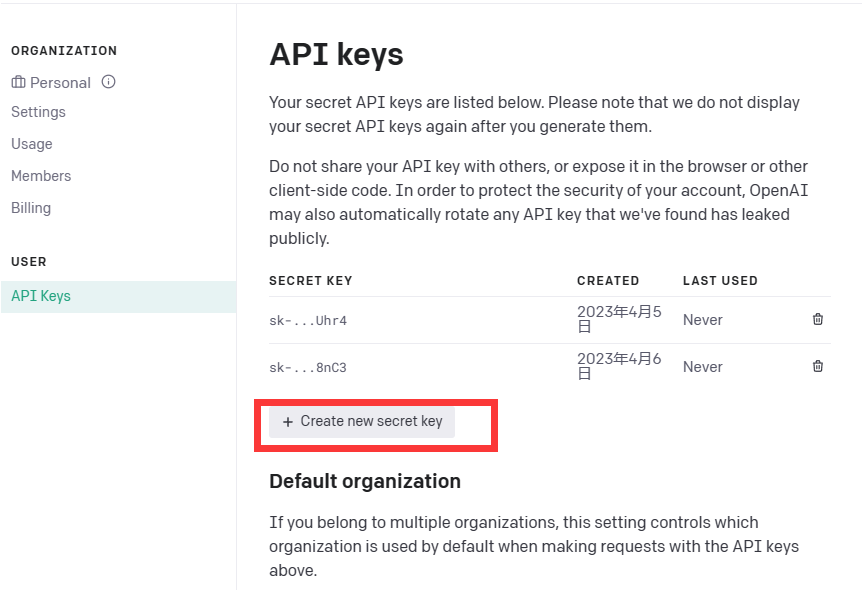Click the 2023年4月5日 created date

click(619, 319)
